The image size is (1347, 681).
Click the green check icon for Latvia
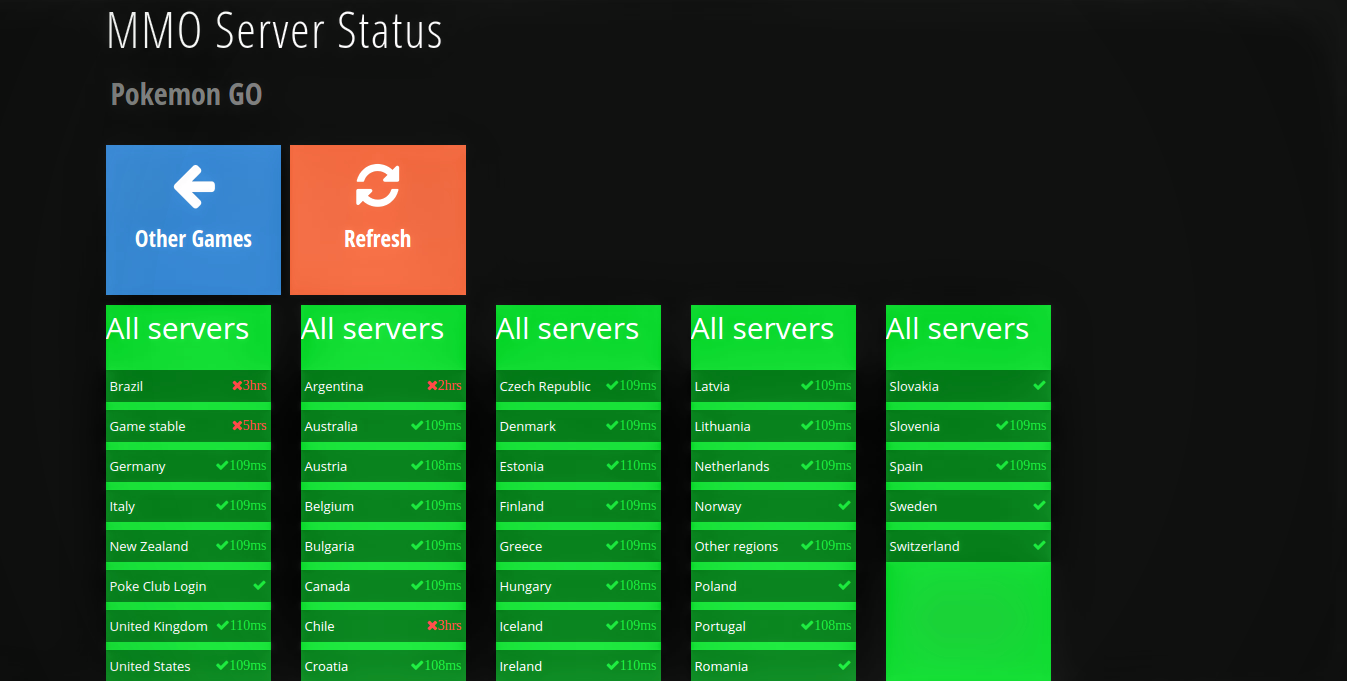pyautogui.click(x=807, y=386)
